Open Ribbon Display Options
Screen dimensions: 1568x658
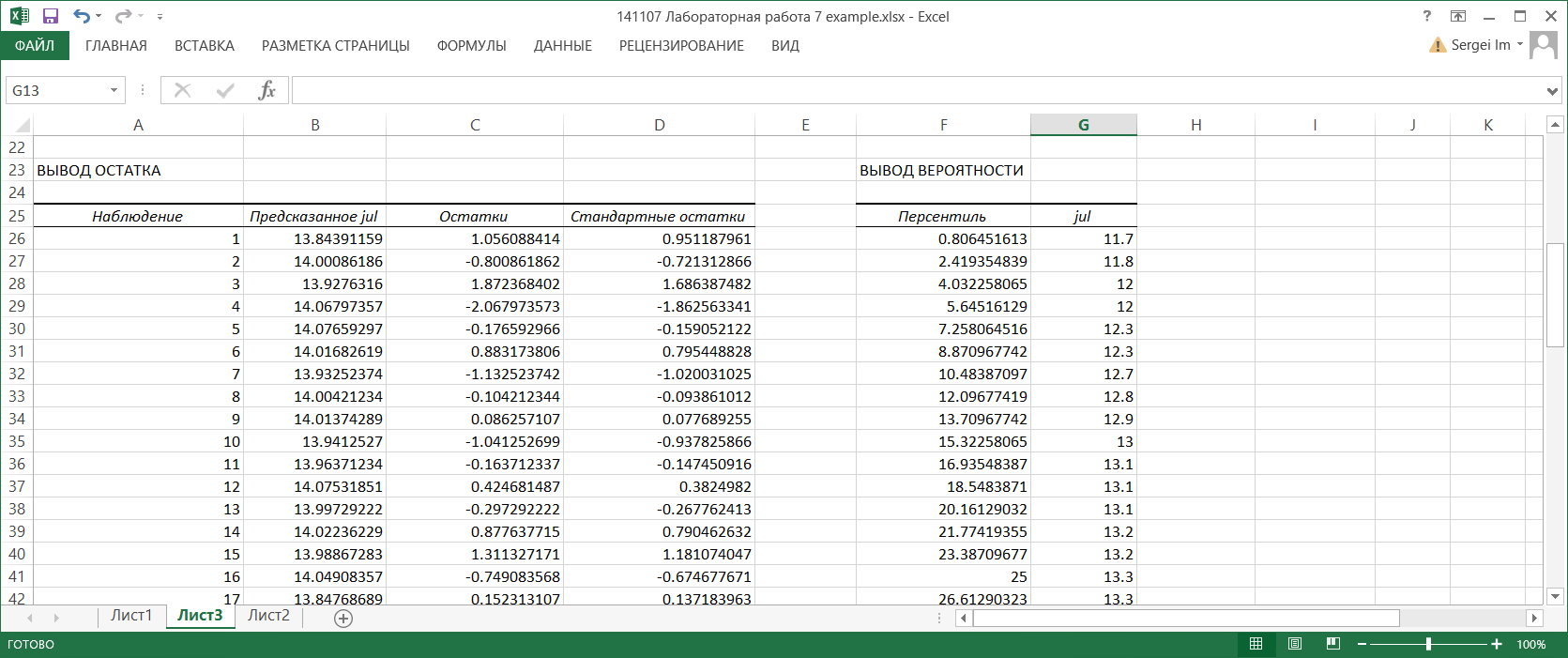pos(1458,16)
